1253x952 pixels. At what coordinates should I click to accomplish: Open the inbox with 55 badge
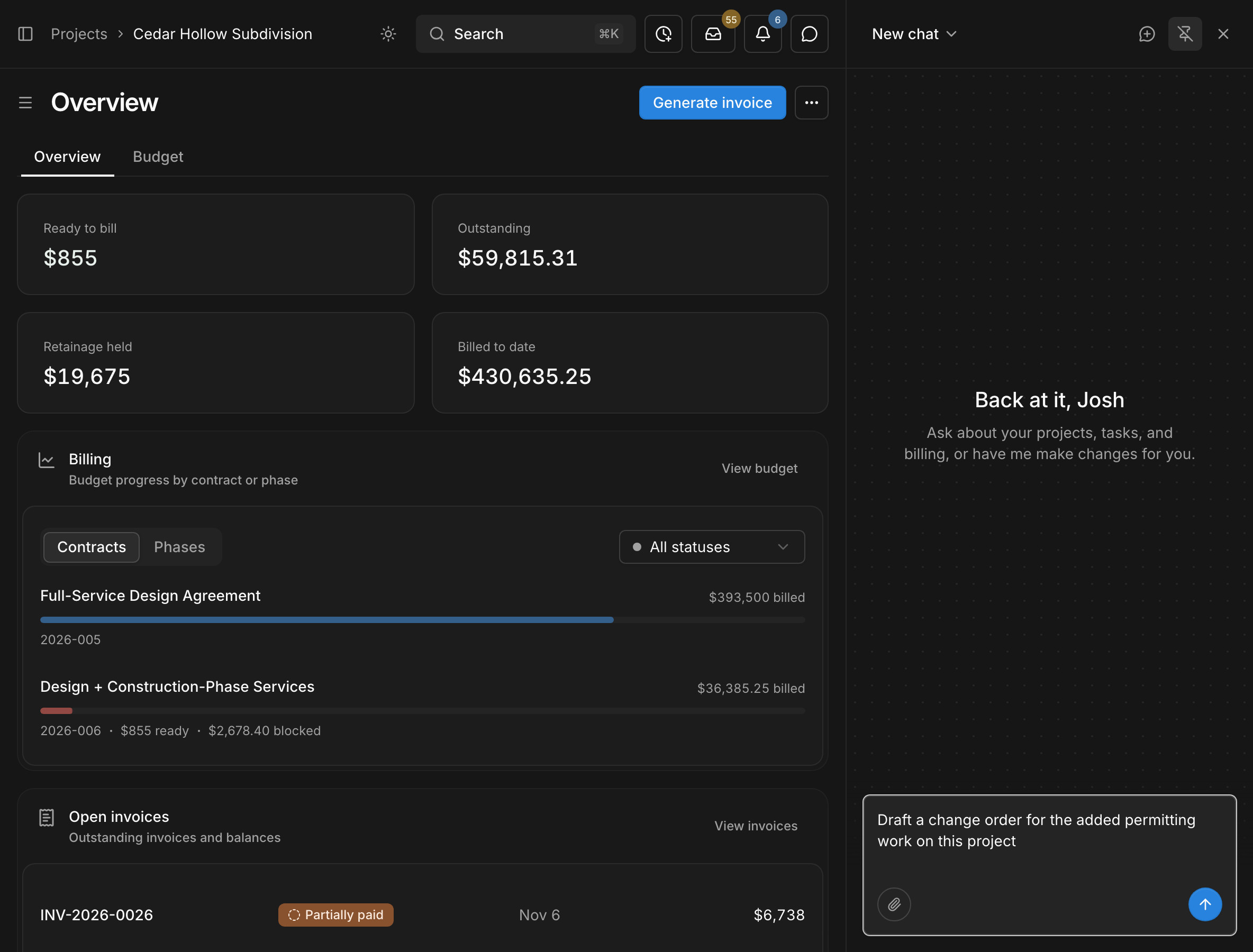[x=713, y=34]
